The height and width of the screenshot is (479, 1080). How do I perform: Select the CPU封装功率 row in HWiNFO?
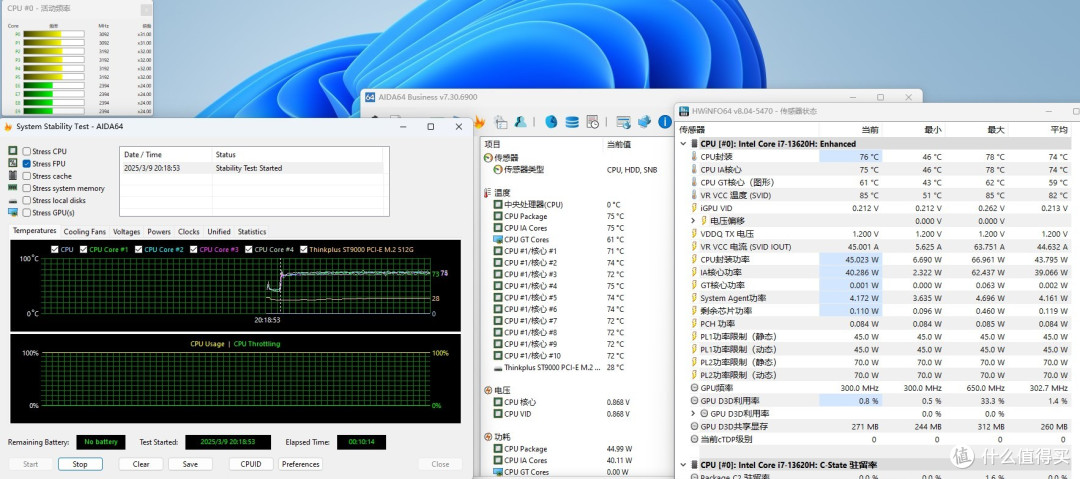880,259
